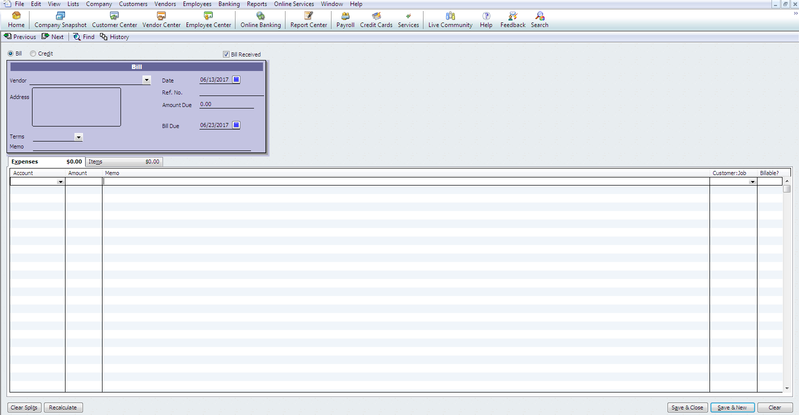Expand the Terms dropdown

click(78, 136)
